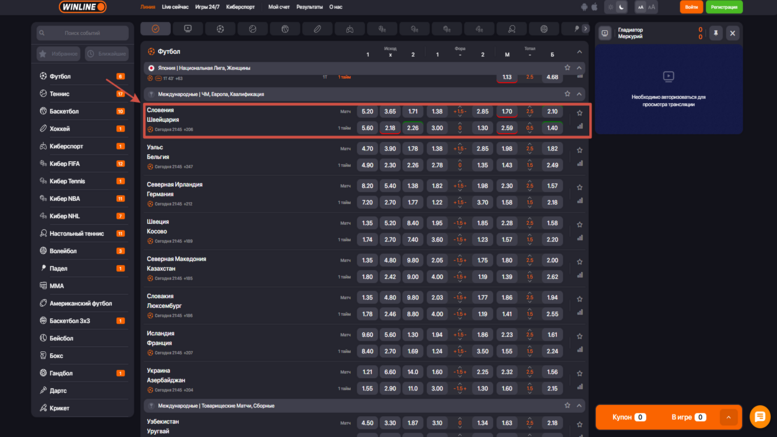Select the video broadcast filter icon
Screen dimensions: 777x437
tap(187, 29)
